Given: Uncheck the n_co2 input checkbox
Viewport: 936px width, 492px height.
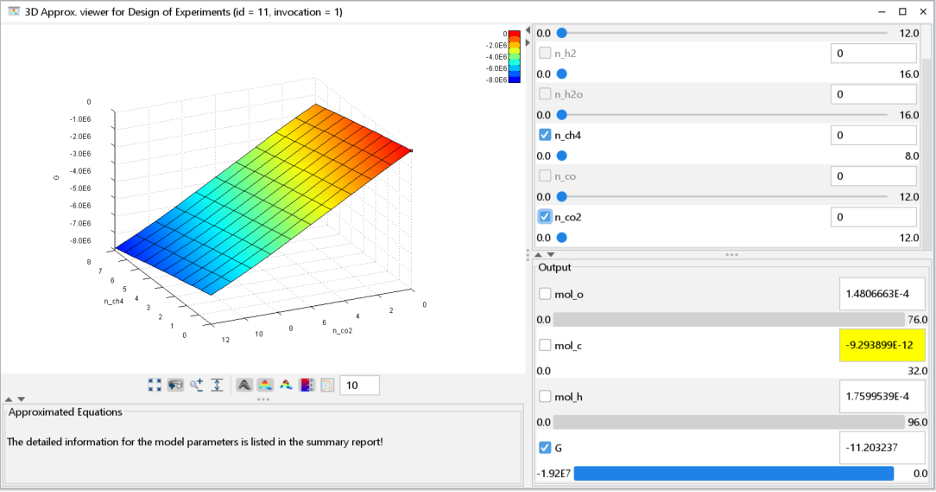Looking at the screenshot, I should [545, 217].
